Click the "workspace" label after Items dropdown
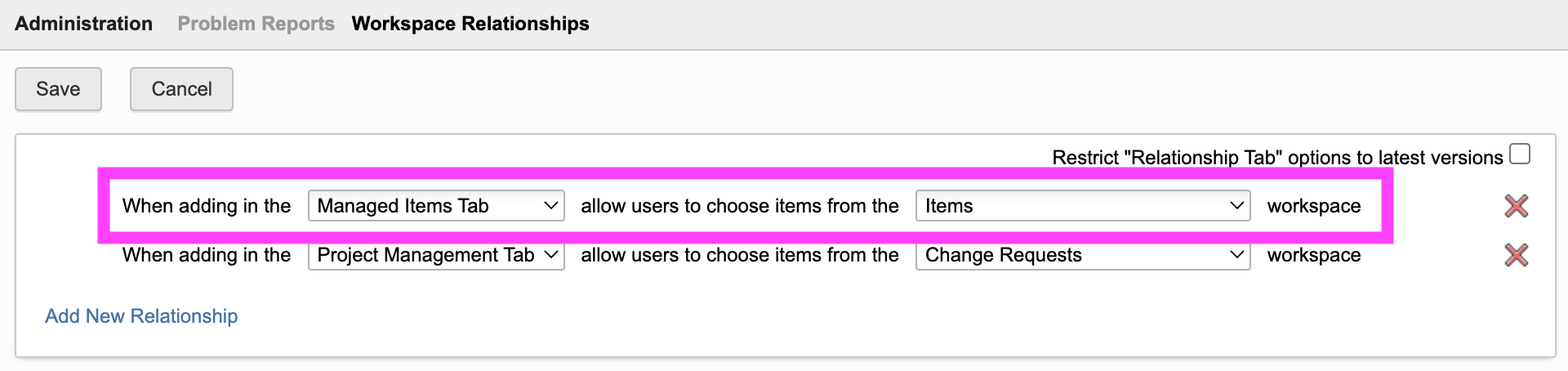Screen dimensions: 1568x371 1314,206
